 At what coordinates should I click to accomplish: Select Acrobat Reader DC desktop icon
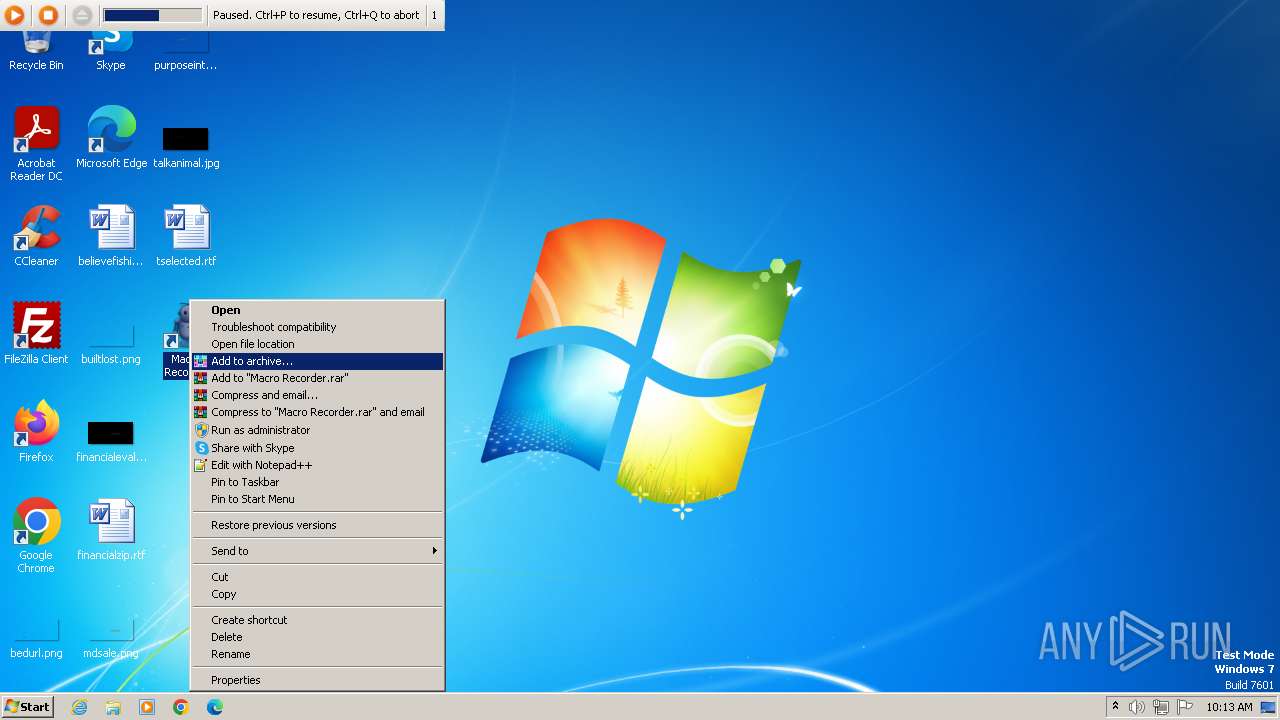pyautogui.click(x=36, y=144)
